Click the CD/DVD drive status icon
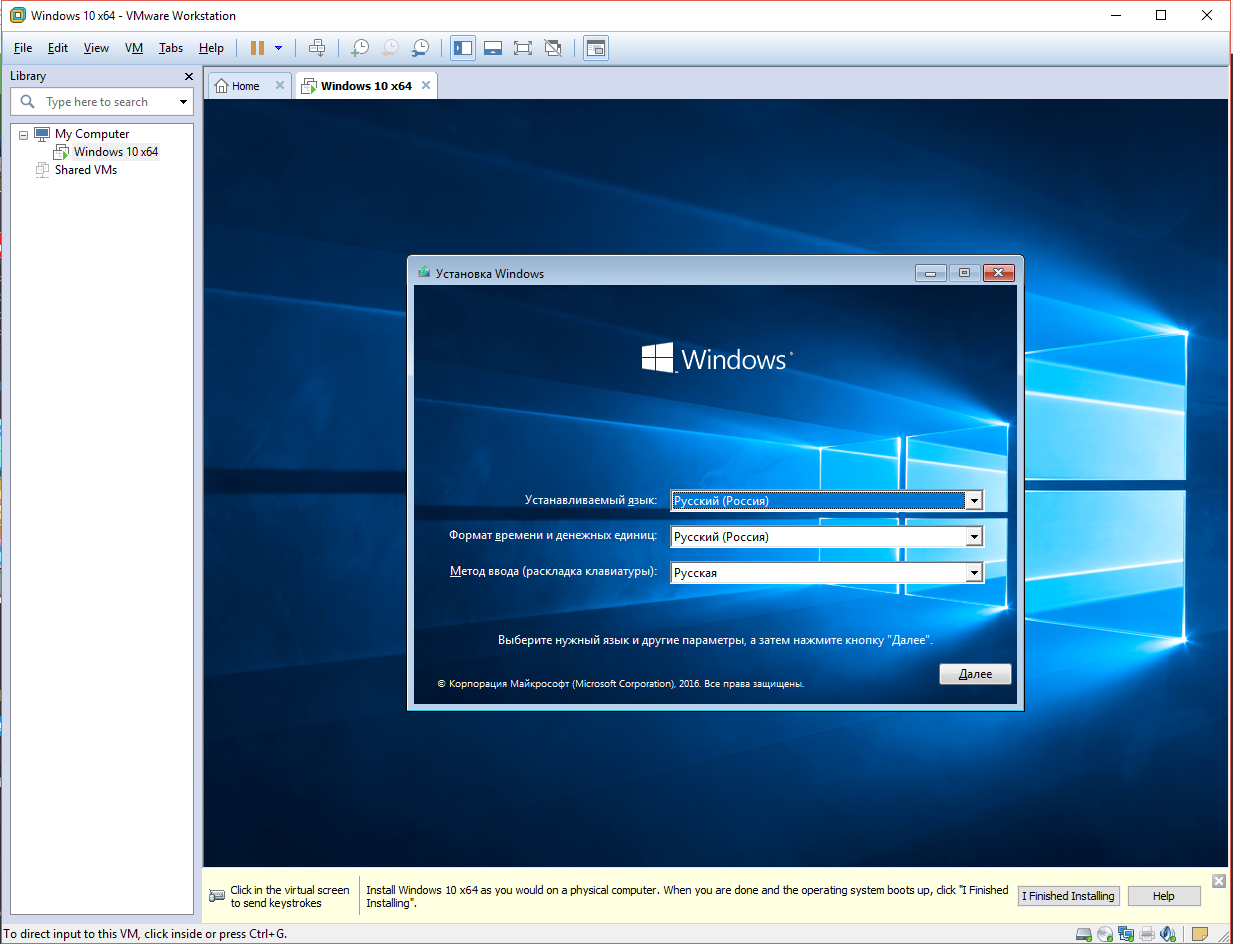This screenshot has height=944, width=1233. pyautogui.click(x=1105, y=934)
